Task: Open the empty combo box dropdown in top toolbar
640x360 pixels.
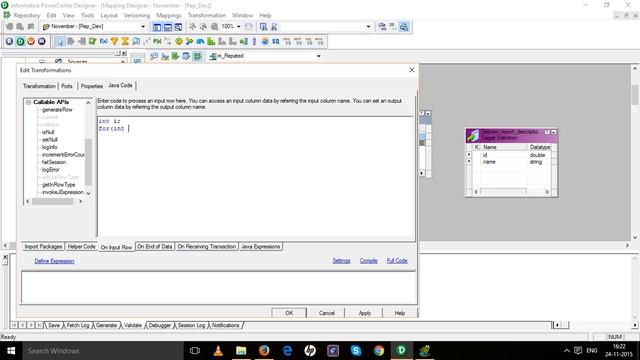Action: (x=368, y=27)
